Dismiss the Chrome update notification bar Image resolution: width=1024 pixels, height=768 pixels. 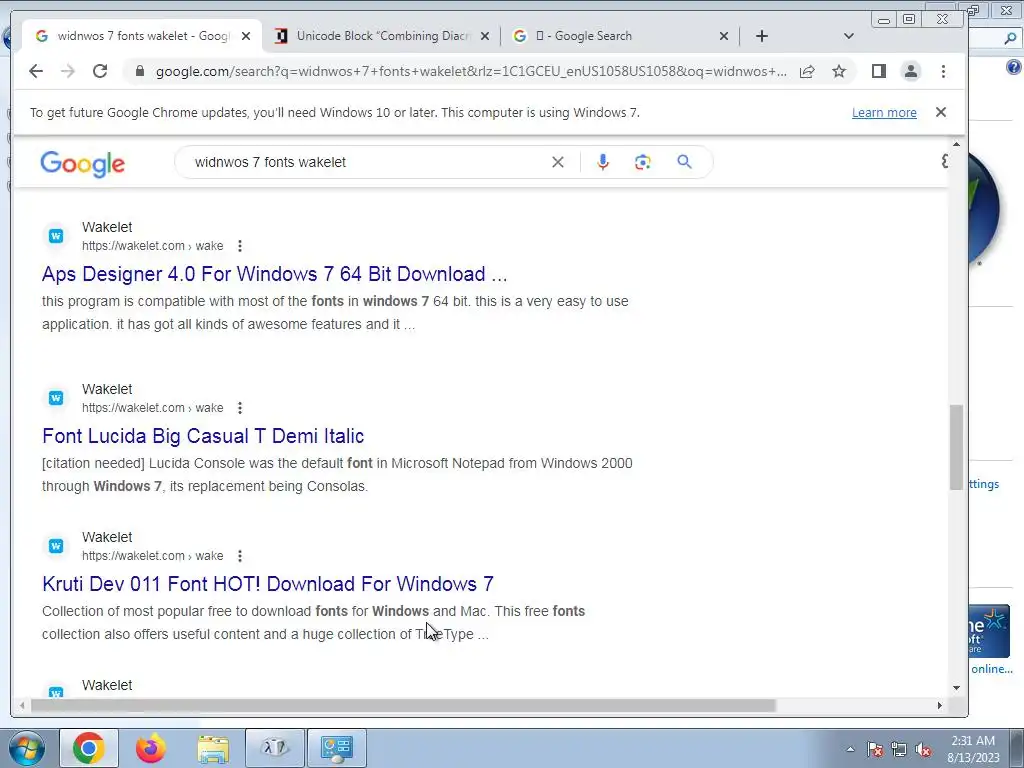[x=940, y=112]
